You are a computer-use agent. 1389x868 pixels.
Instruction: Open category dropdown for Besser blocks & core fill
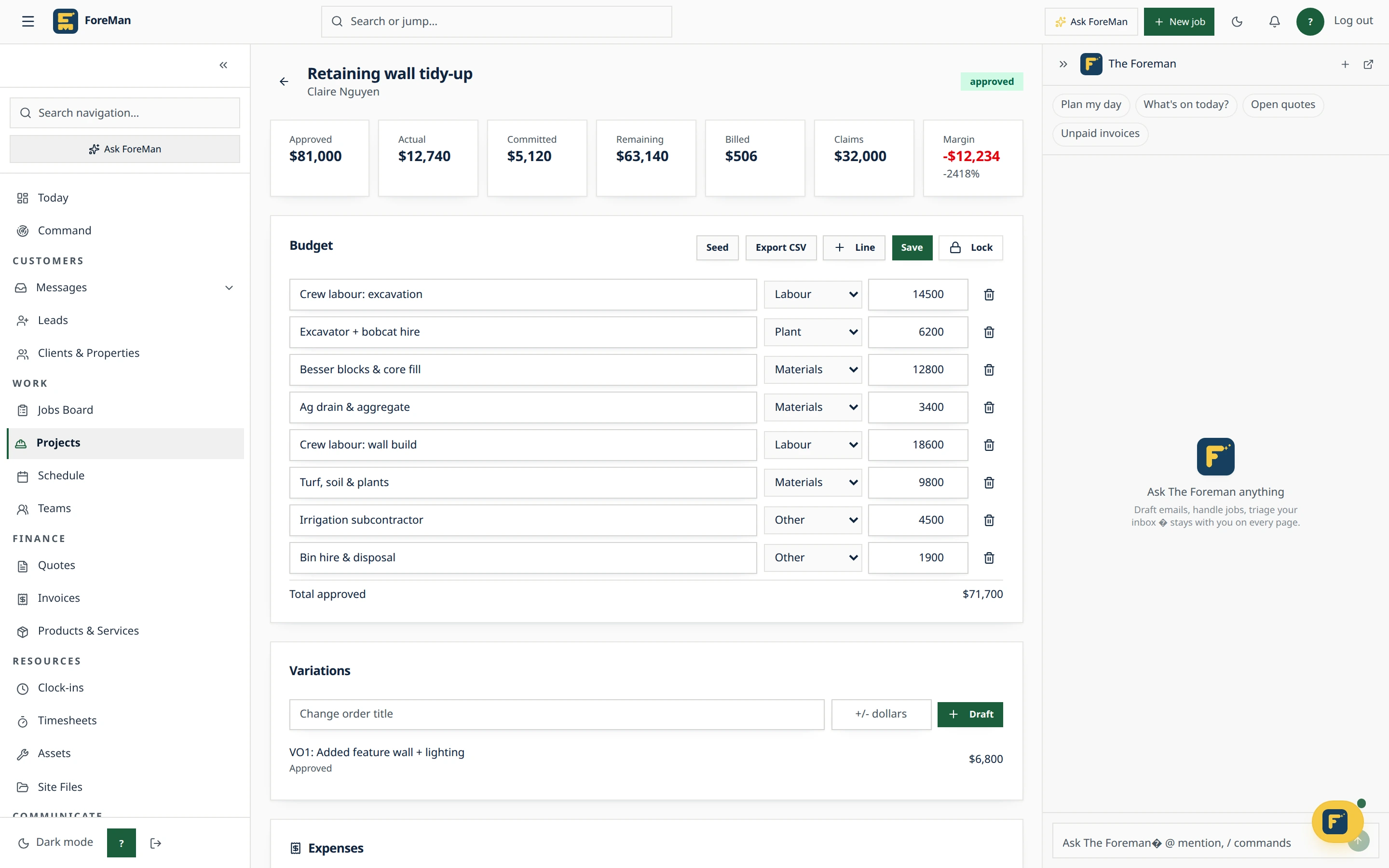(x=813, y=370)
